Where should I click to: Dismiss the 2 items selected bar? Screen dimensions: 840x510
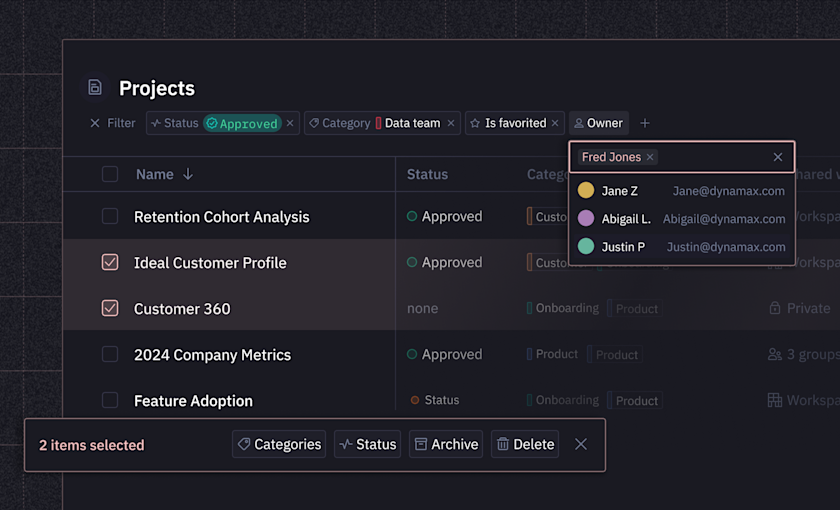tap(581, 444)
